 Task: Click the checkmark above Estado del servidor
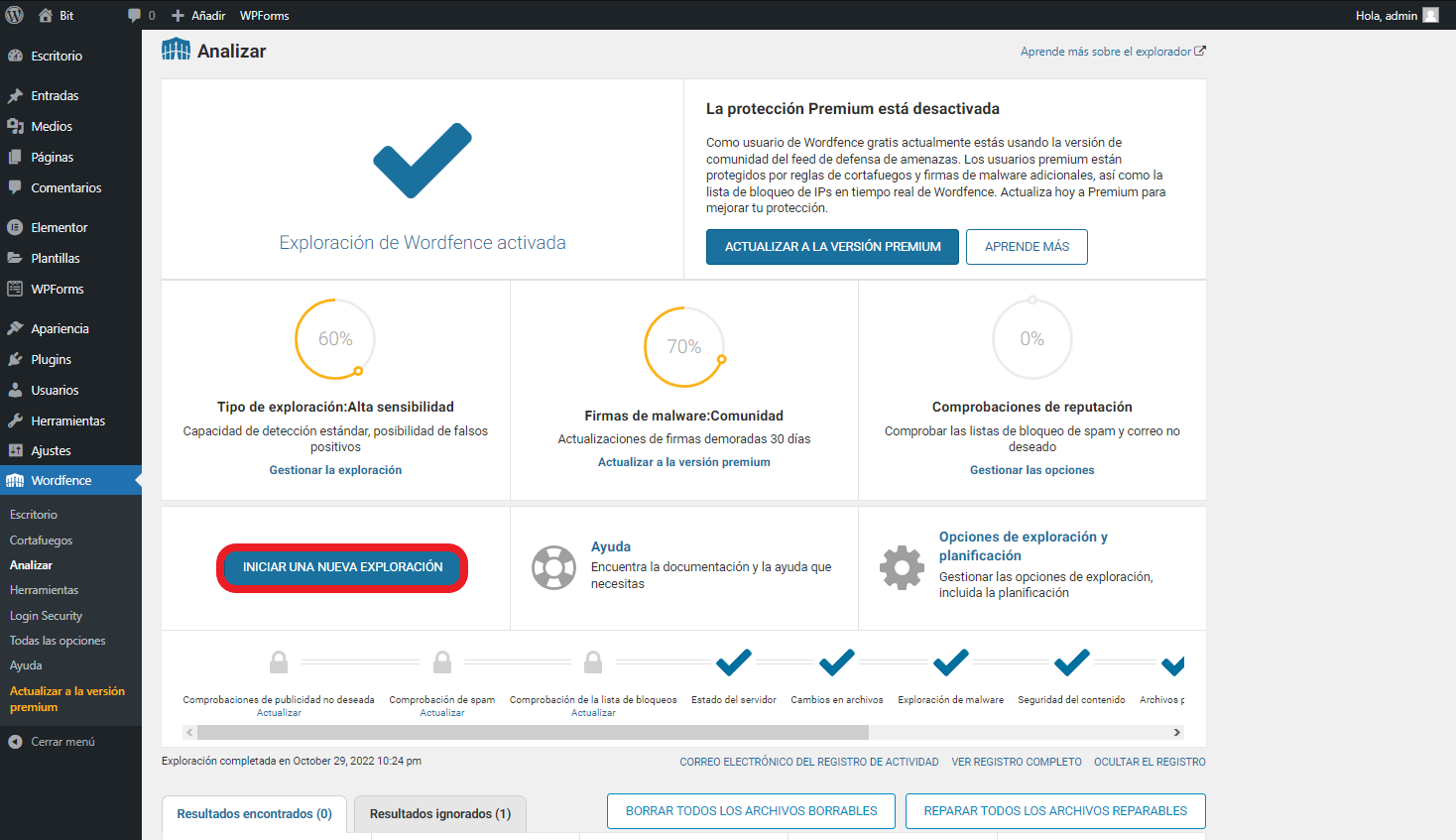[734, 661]
